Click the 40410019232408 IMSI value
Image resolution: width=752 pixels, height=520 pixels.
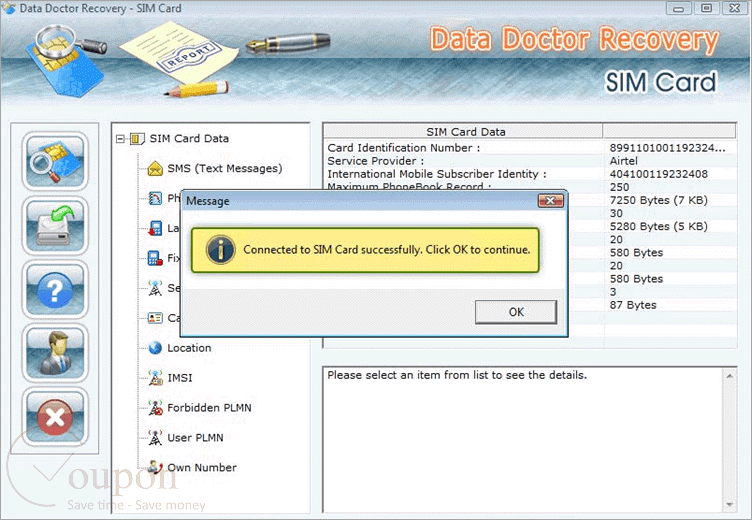[x=658, y=174]
